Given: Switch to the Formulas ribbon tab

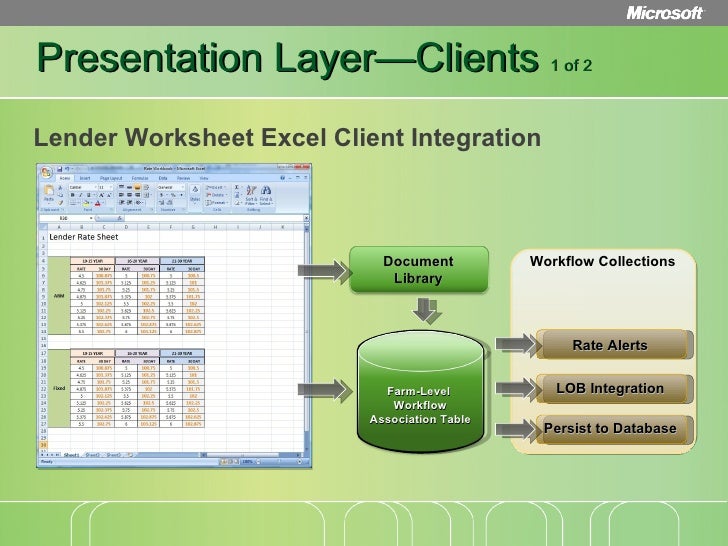Looking at the screenshot, I should 140,178.
